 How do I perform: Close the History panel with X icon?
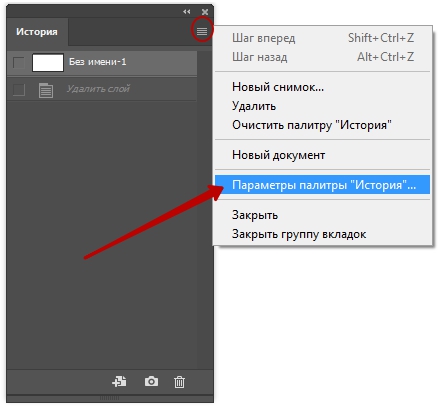[x=205, y=12]
